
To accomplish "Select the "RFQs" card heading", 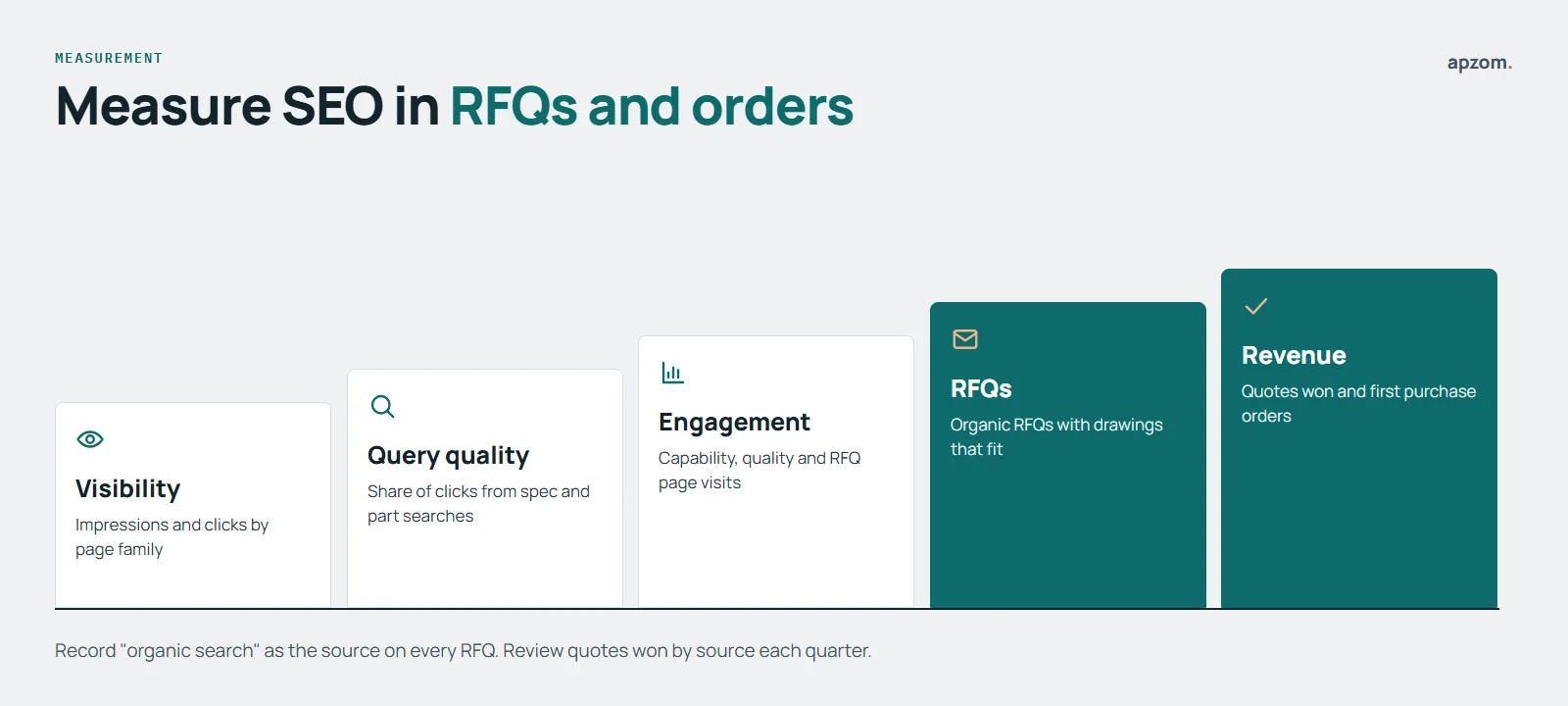I will 981,388.
